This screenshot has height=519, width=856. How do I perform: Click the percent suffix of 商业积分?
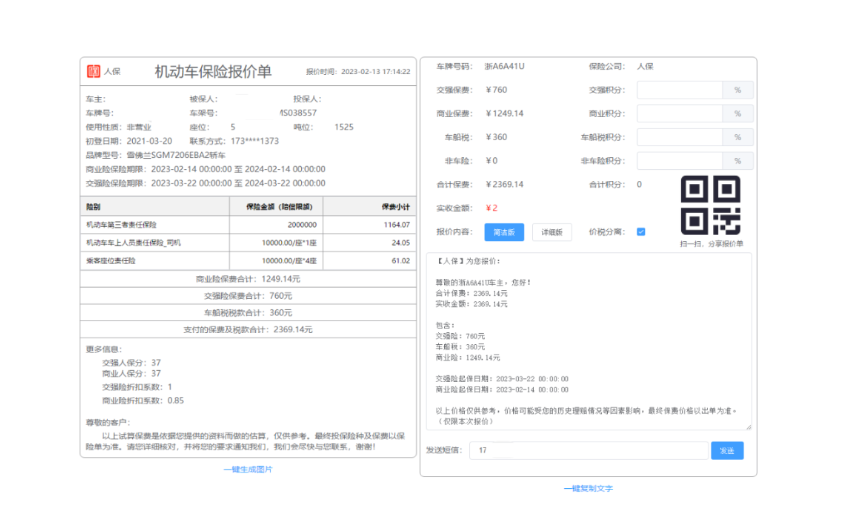click(738, 114)
